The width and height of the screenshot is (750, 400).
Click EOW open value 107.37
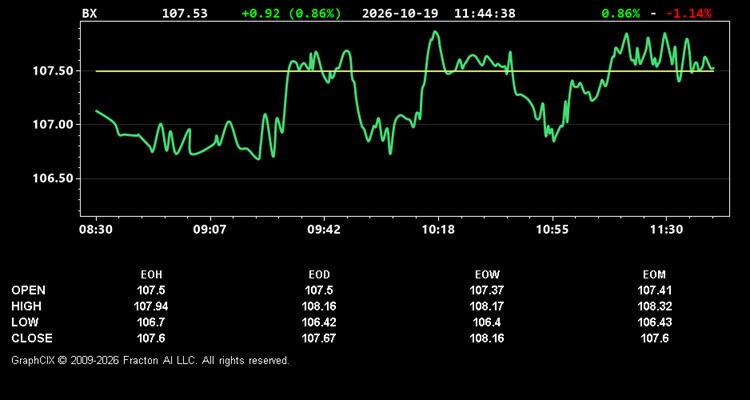tap(487, 290)
